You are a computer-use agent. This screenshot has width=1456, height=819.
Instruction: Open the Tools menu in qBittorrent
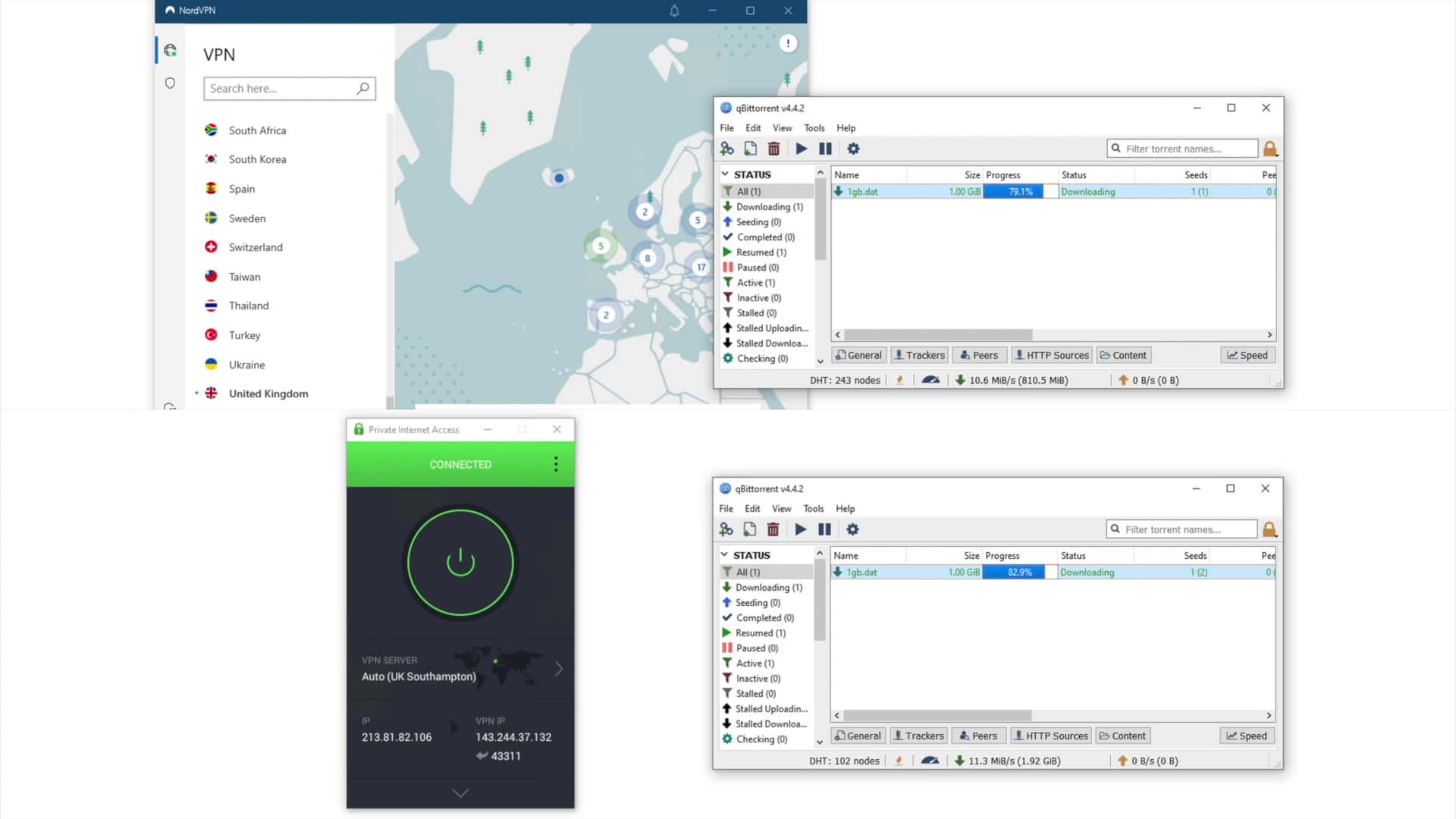pyautogui.click(x=814, y=127)
